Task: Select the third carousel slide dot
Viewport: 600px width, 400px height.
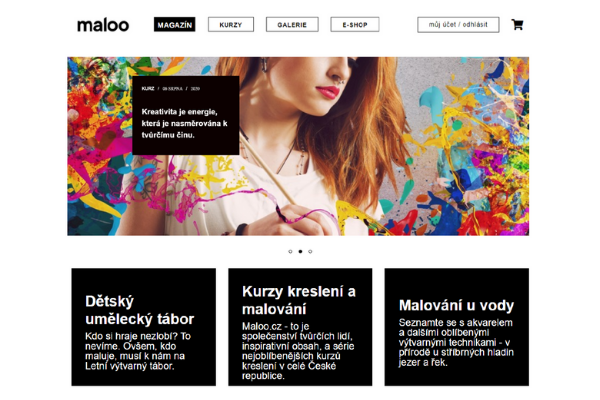Action: click(x=310, y=251)
